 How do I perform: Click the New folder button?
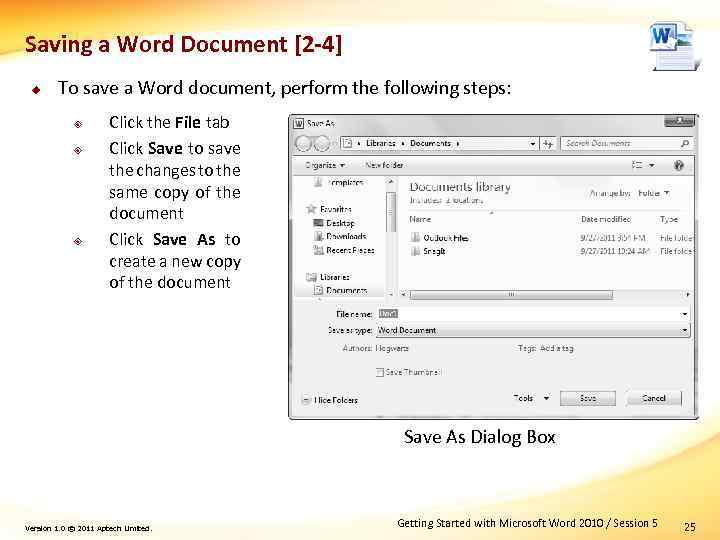coord(384,165)
